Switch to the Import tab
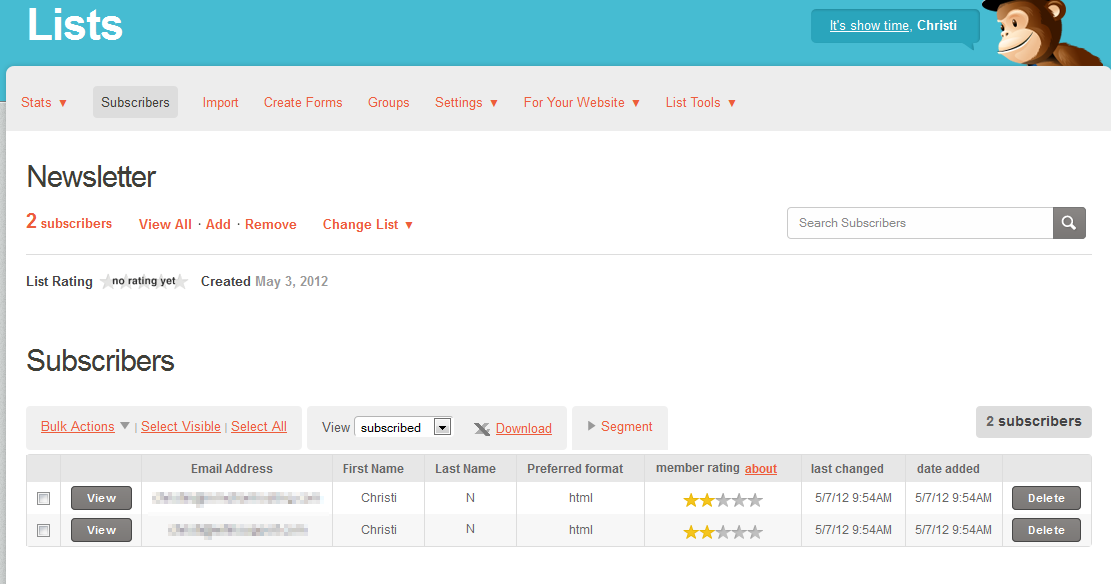1111x584 pixels. tap(220, 103)
